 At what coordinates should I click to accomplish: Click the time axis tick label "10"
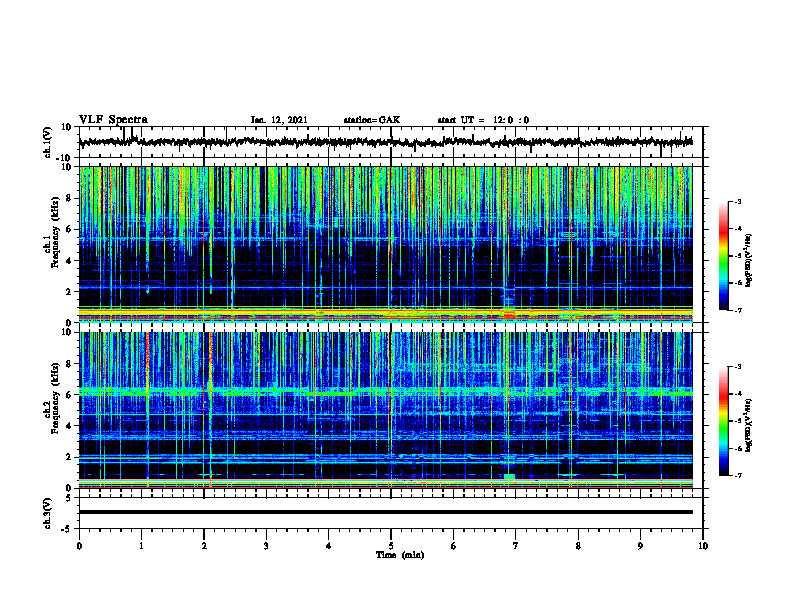coord(703,546)
